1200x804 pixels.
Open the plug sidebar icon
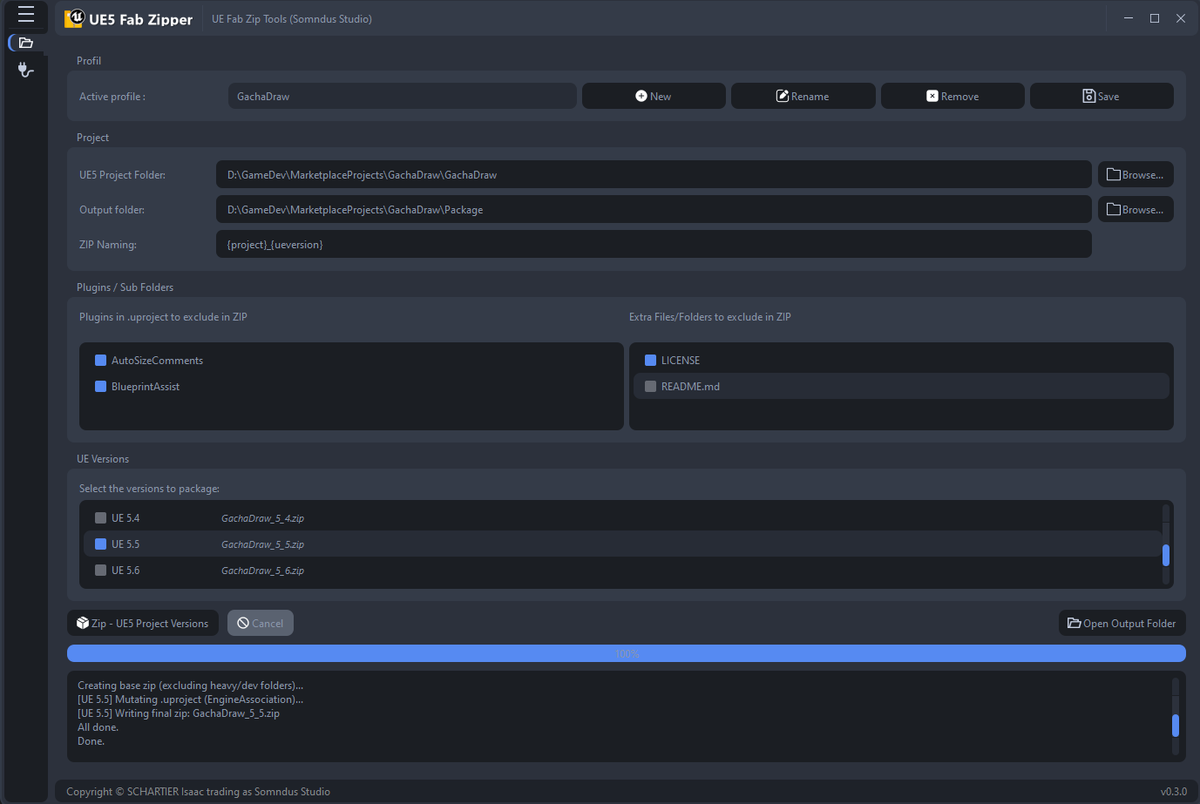[26, 70]
